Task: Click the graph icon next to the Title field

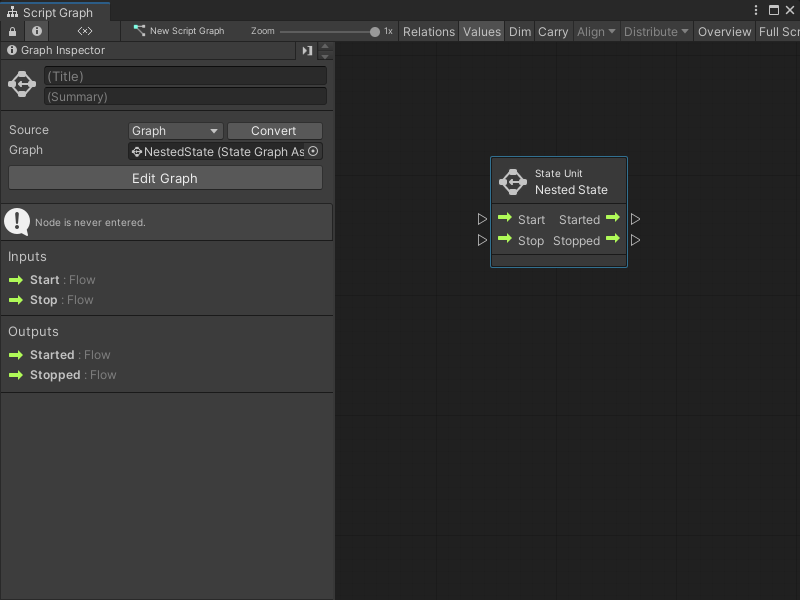Action: [x=21, y=84]
